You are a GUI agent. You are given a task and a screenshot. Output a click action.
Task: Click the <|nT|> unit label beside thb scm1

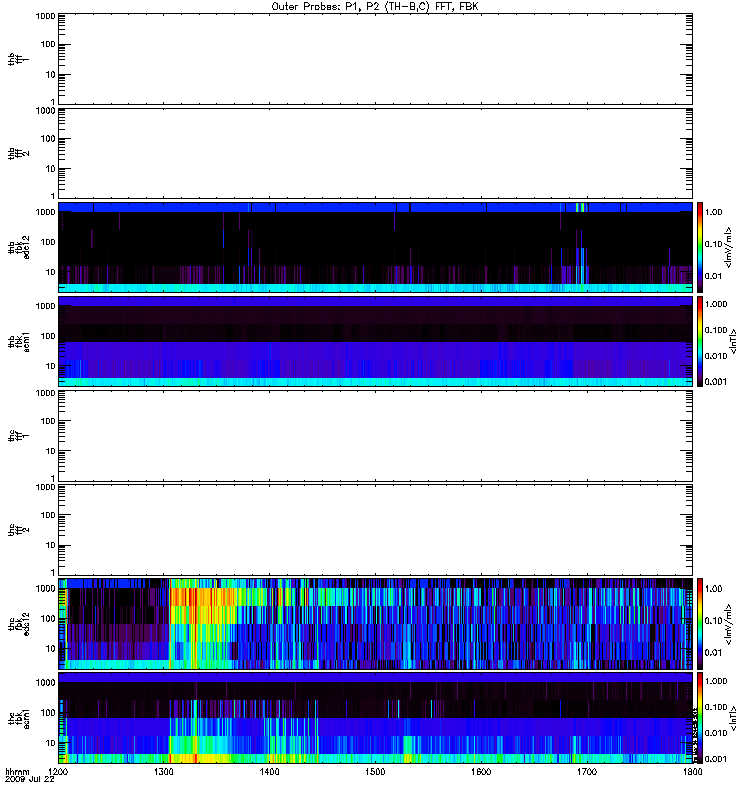(733, 341)
